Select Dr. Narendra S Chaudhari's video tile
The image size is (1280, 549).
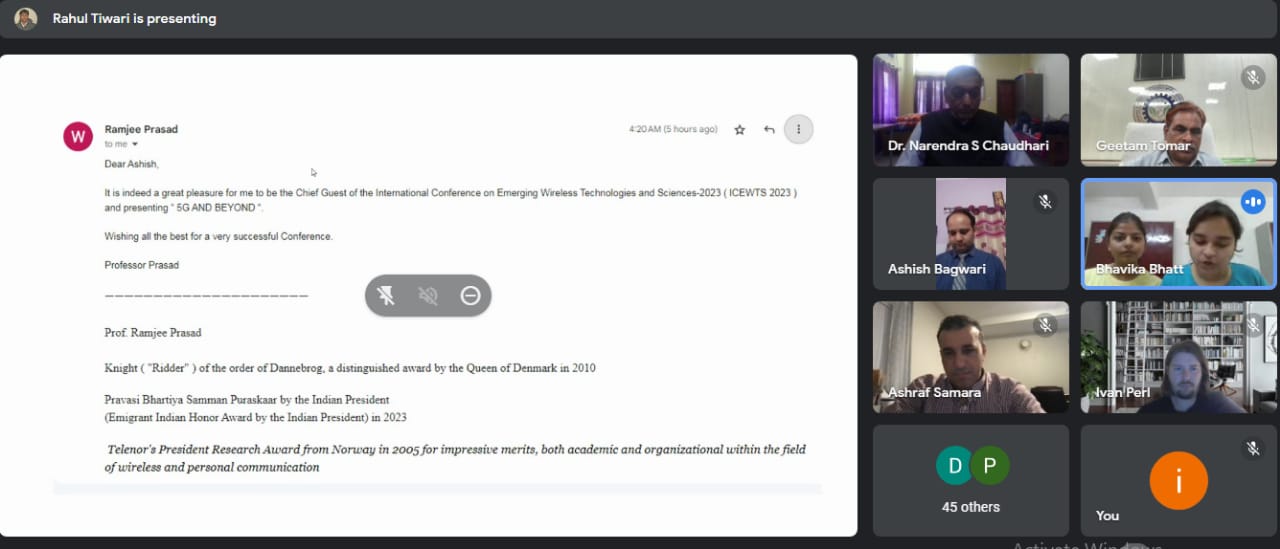971,110
